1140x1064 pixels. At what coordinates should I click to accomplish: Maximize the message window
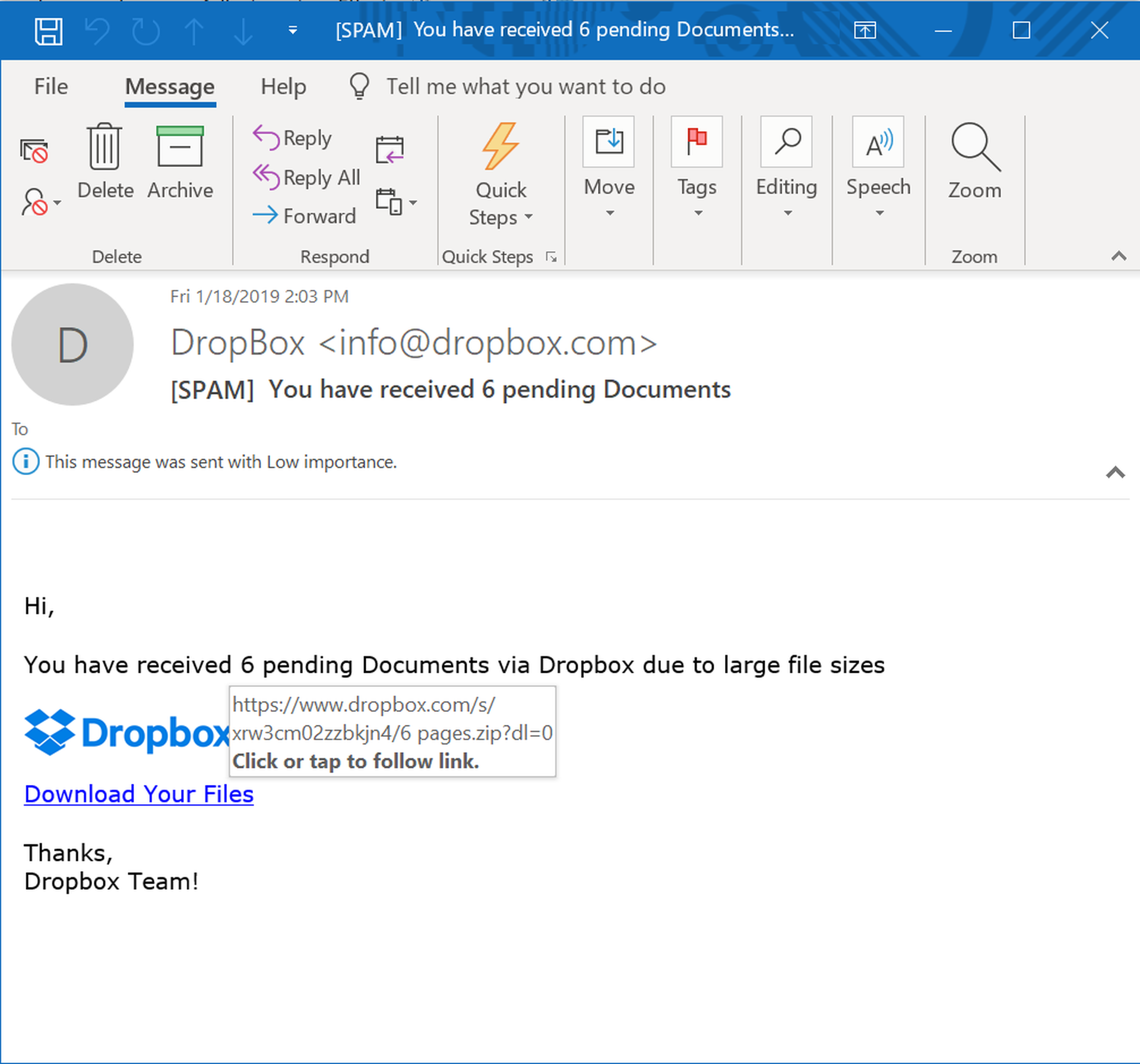(x=1021, y=30)
